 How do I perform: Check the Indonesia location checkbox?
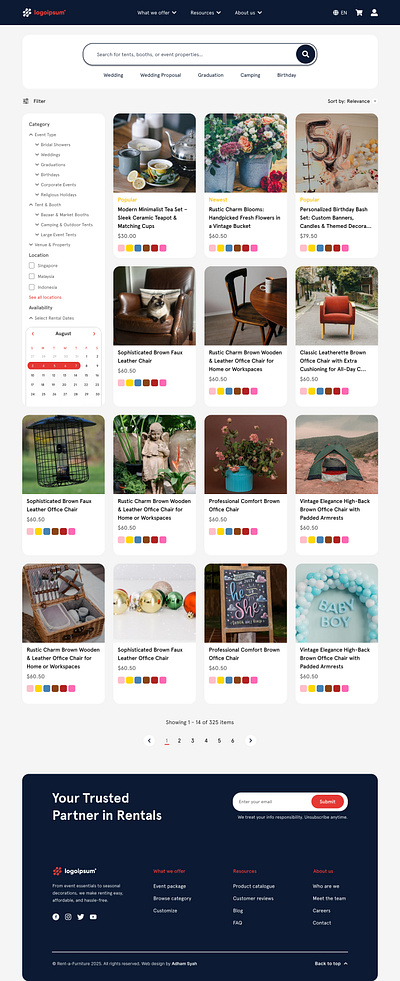click(x=31, y=287)
